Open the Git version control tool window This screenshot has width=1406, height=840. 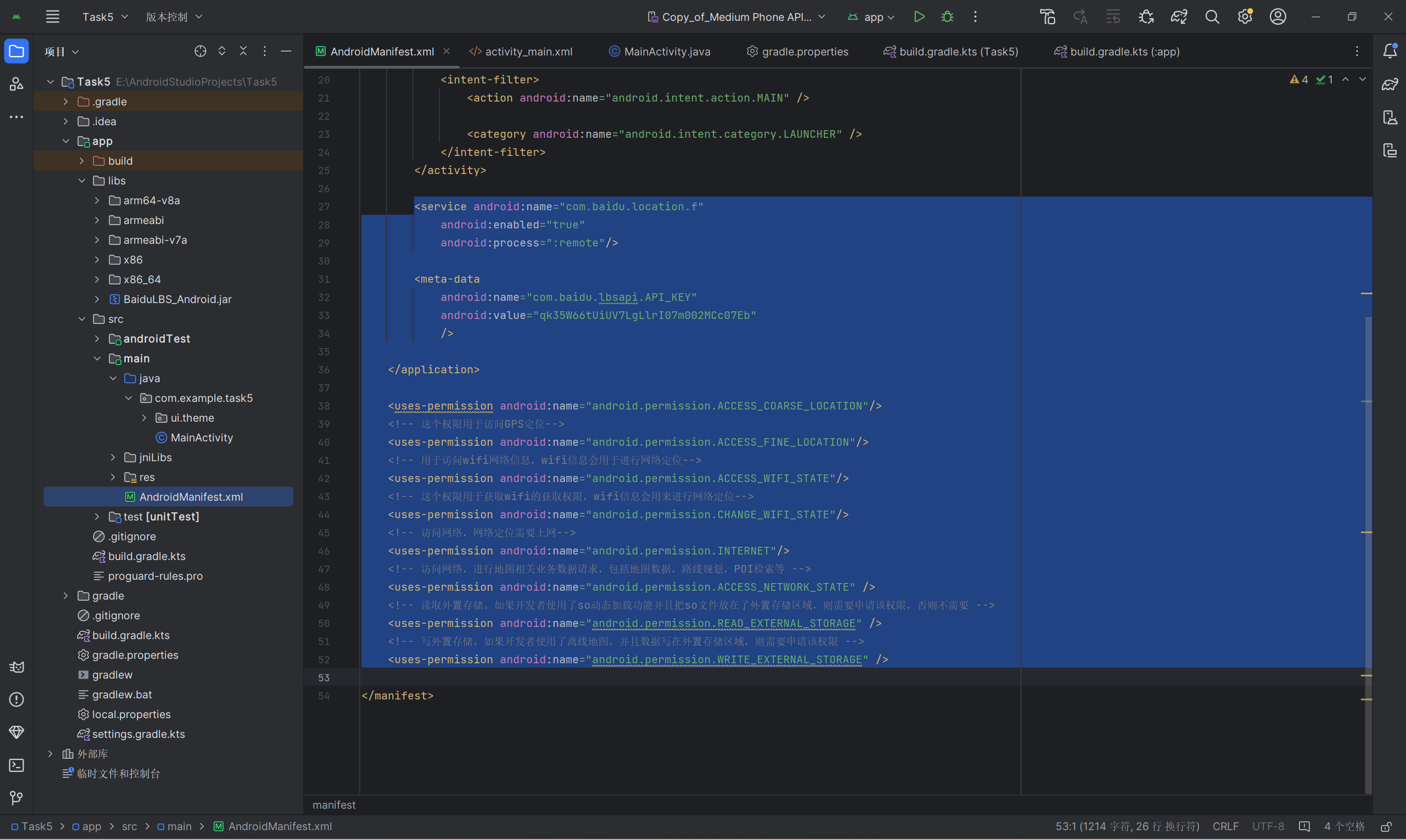coord(16,798)
